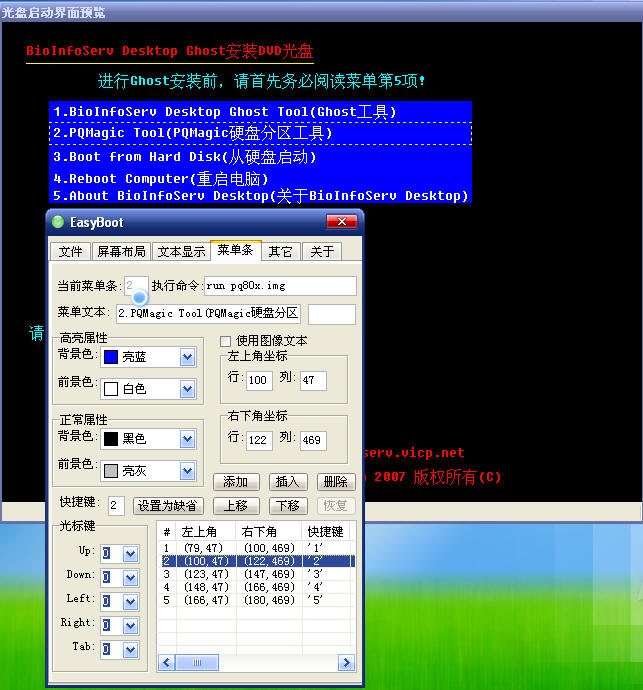Click the horizontal scrollbar thumb
The width and height of the screenshot is (643, 690).
[197, 662]
